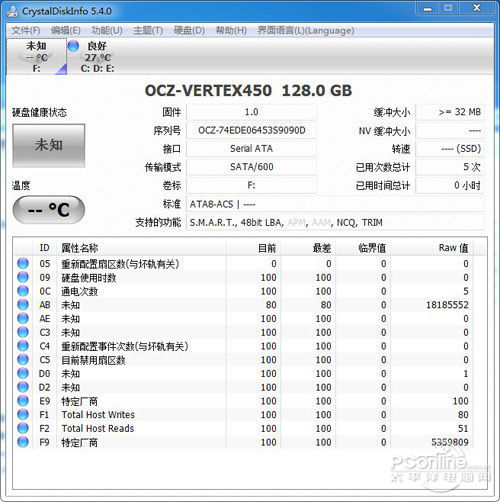500x502 pixels.
Task: Click the Raw 值 column header
Action: coord(432,248)
